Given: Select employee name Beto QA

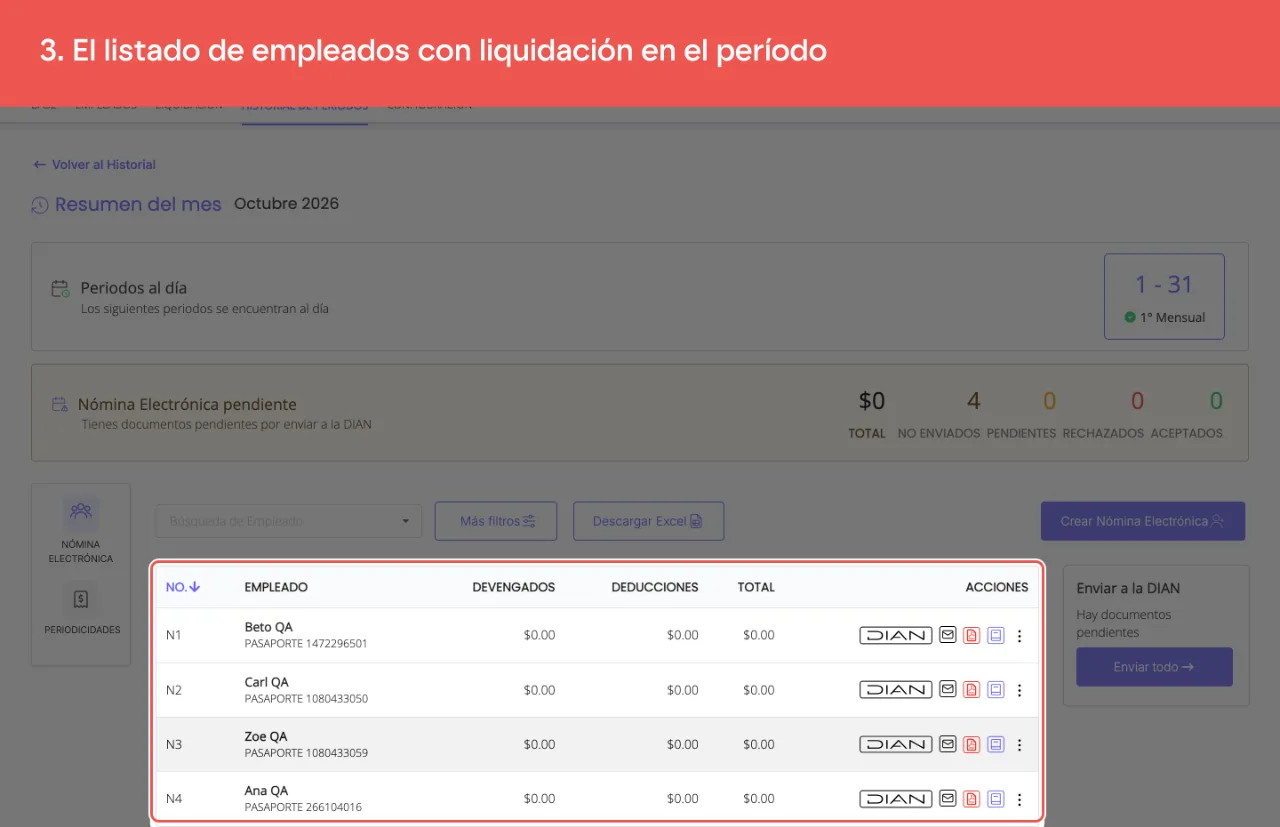Looking at the screenshot, I should click(x=268, y=627).
